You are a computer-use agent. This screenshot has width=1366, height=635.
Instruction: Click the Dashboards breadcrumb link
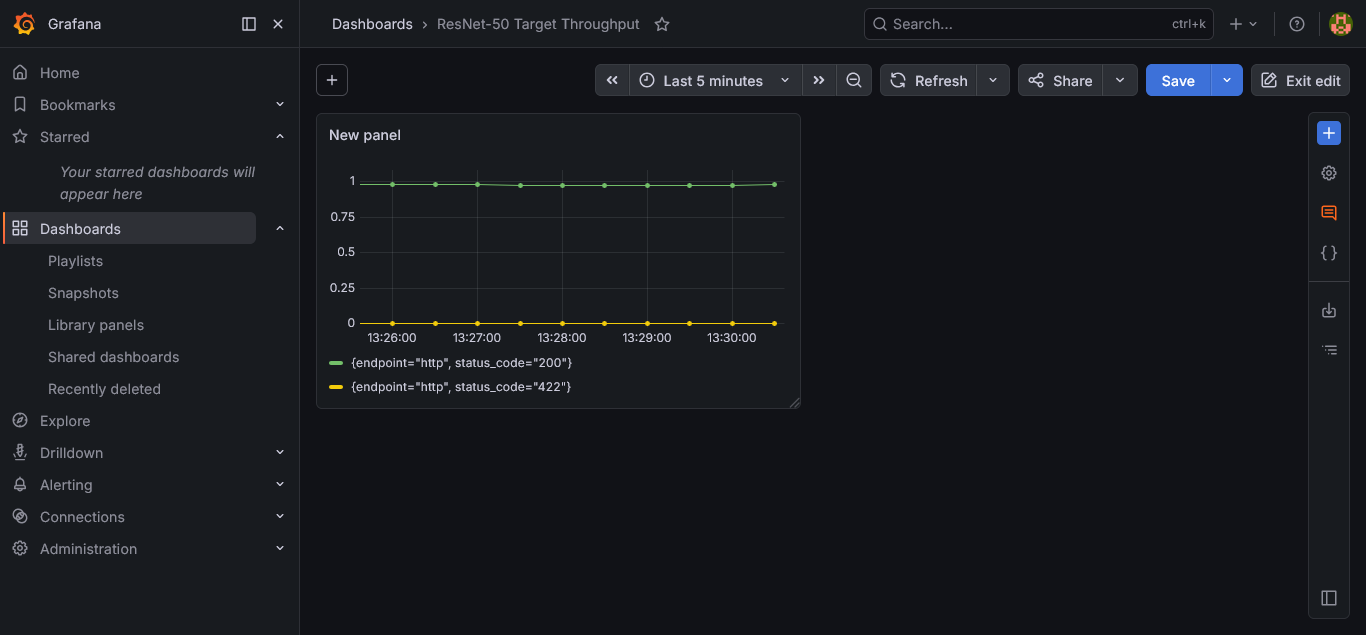[x=372, y=24]
